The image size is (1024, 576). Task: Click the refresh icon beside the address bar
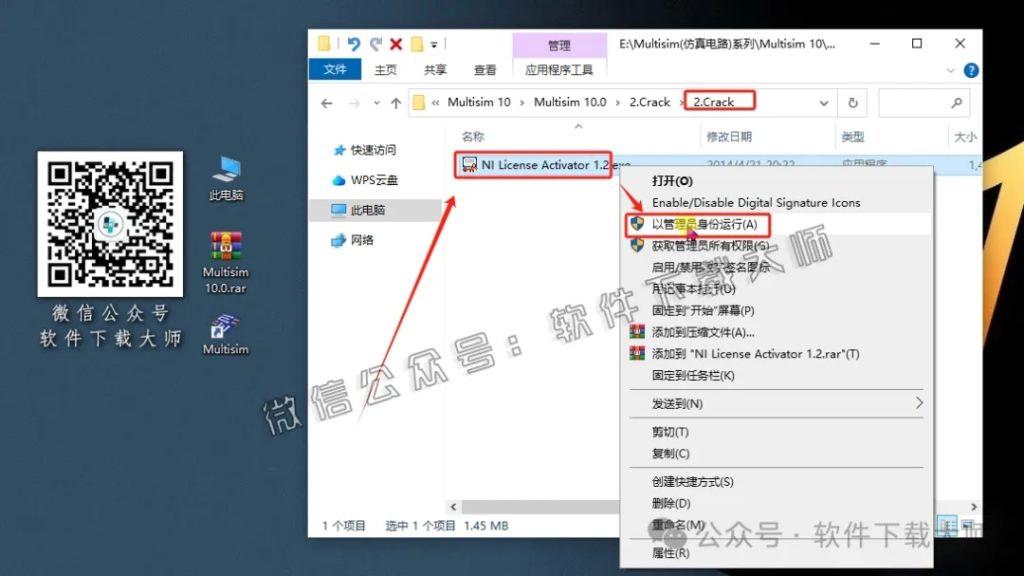tap(851, 101)
